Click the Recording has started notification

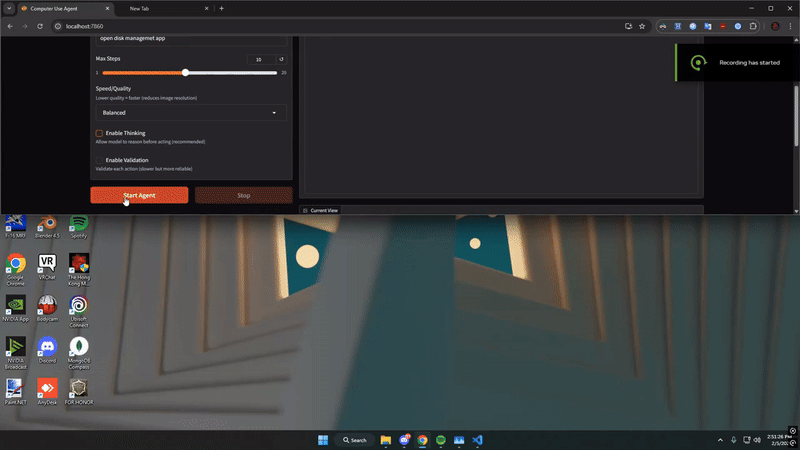(x=738, y=62)
